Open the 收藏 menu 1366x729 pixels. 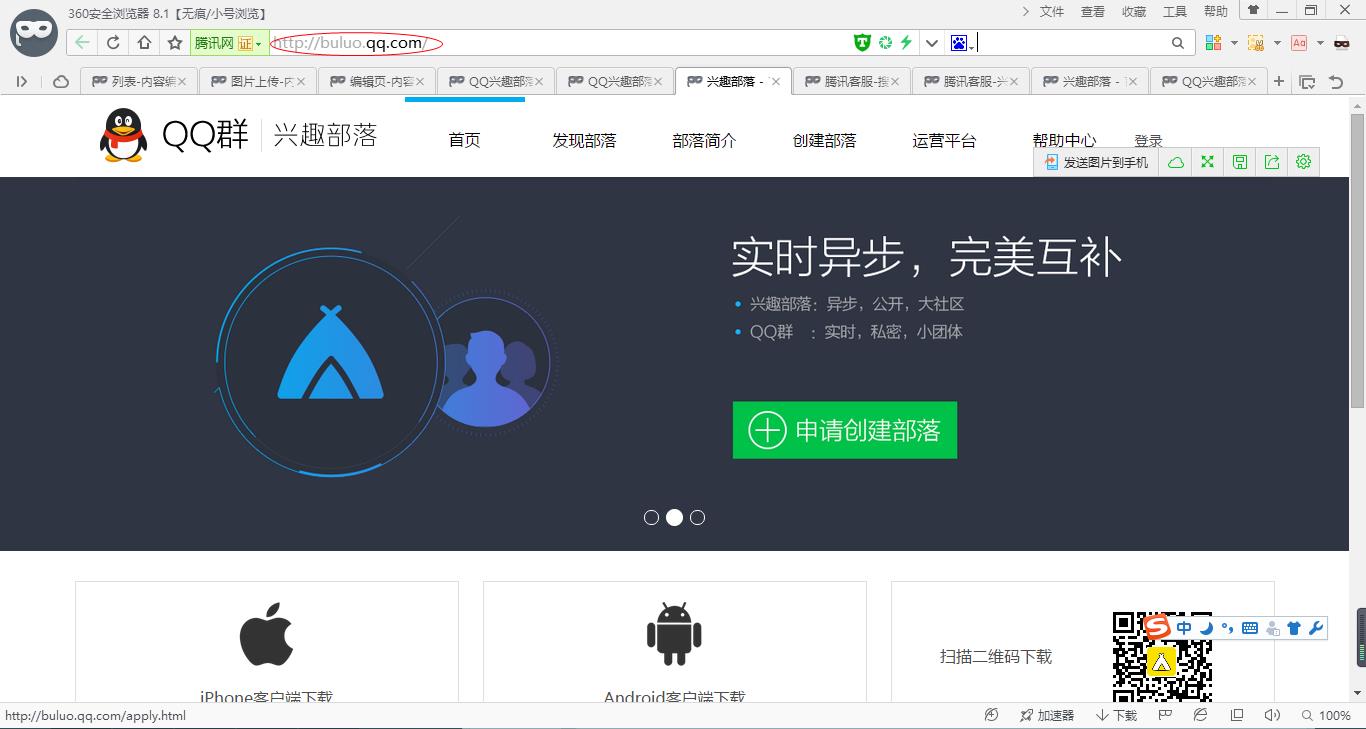pyautogui.click(x=1134, y=12)
